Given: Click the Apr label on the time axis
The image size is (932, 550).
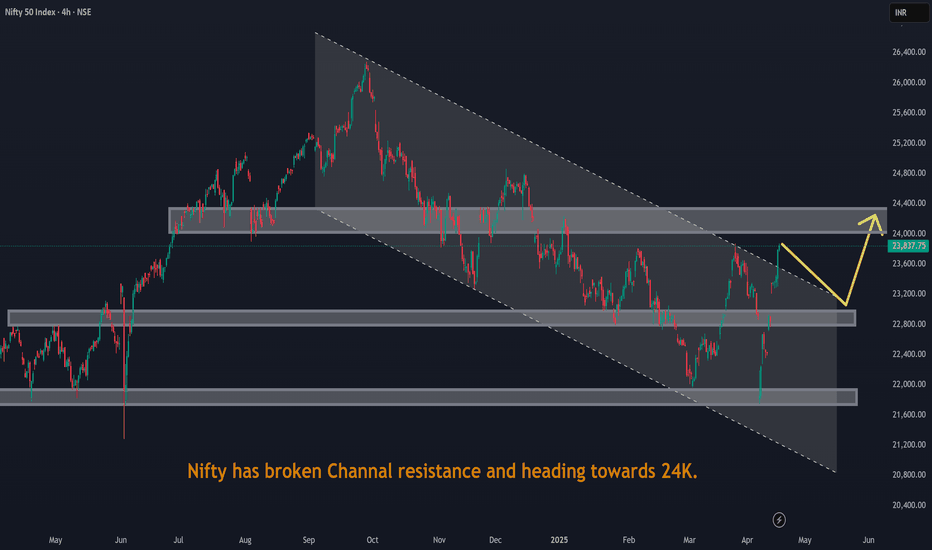Looking at the screenshot, I should (747, 540).
